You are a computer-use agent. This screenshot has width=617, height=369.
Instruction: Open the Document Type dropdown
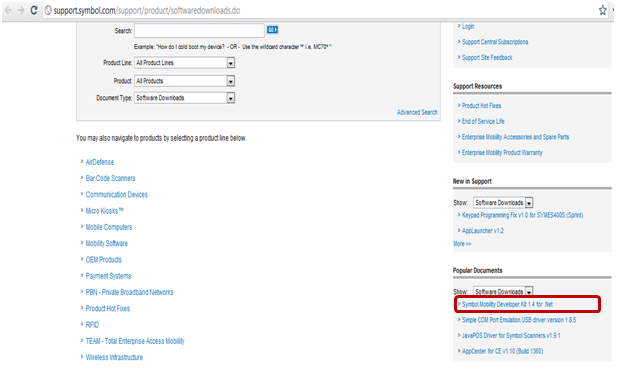coord(185,98)
